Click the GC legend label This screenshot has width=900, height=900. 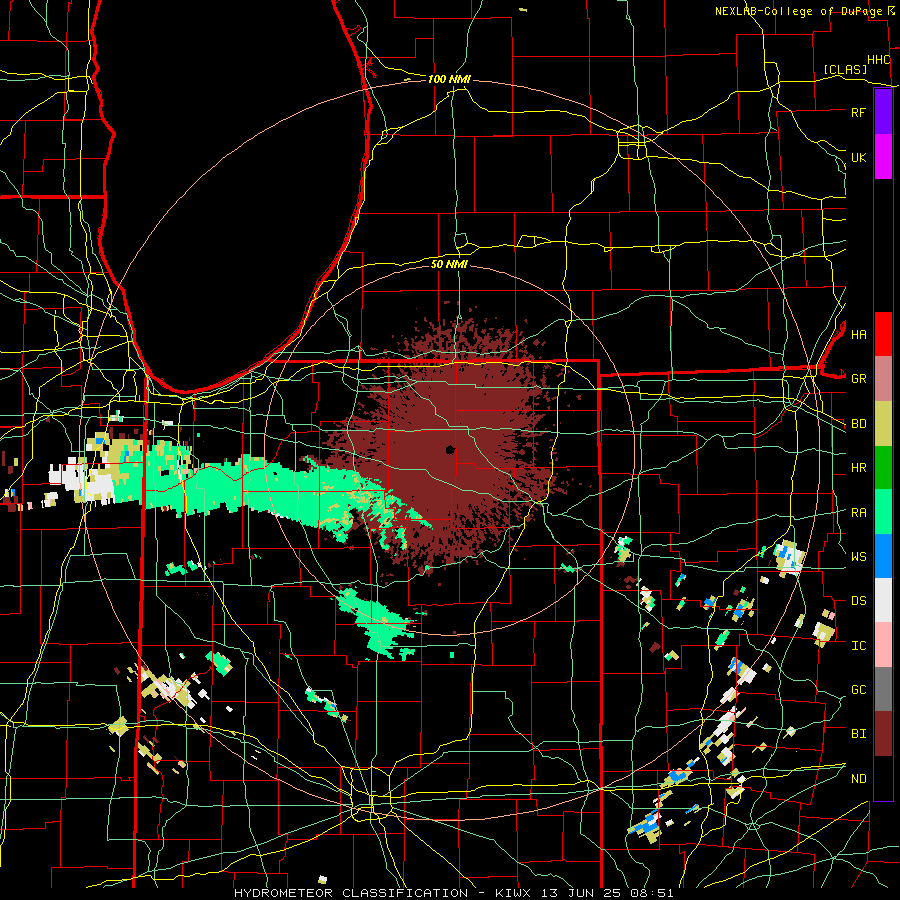tap(858, 690)
